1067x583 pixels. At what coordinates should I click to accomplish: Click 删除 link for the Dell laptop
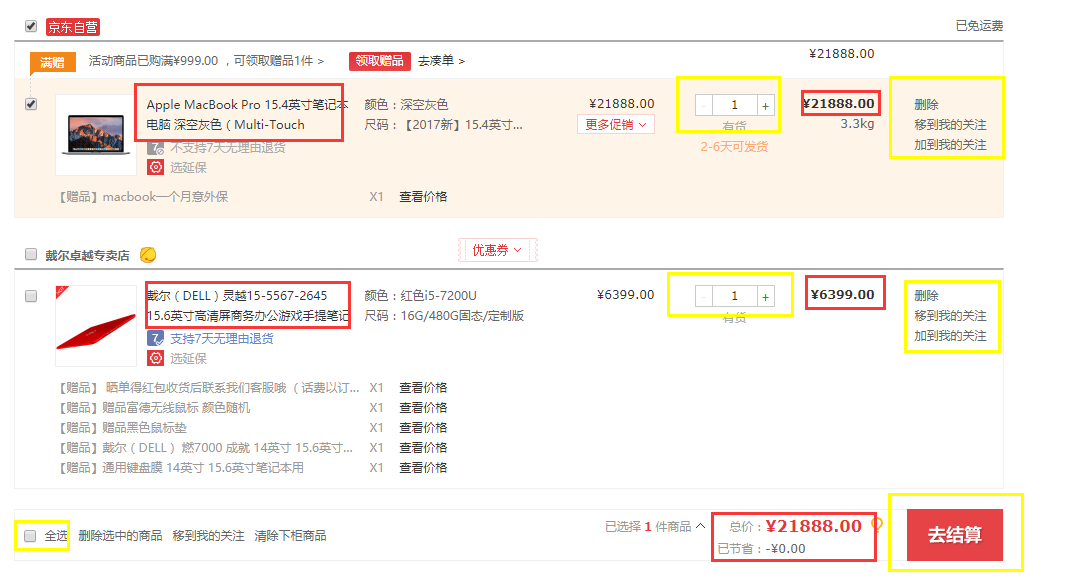926,295
